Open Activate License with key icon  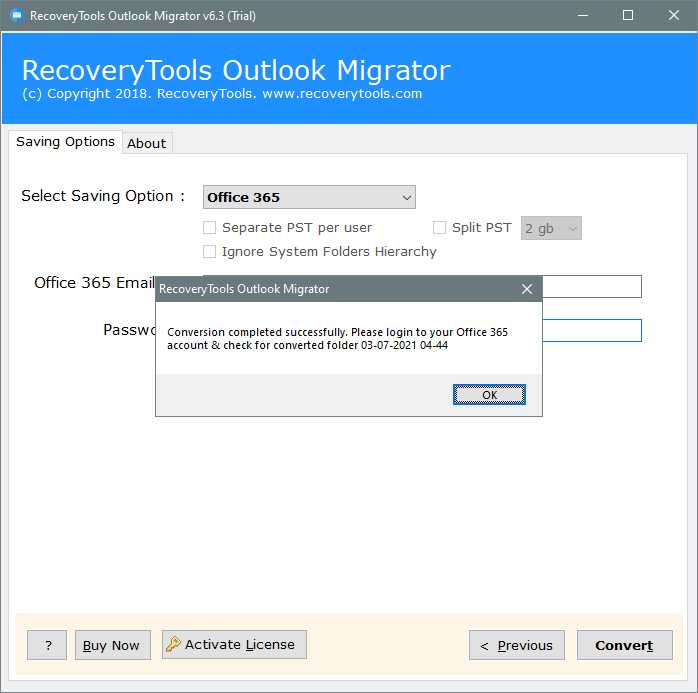[x=234, y=644]
